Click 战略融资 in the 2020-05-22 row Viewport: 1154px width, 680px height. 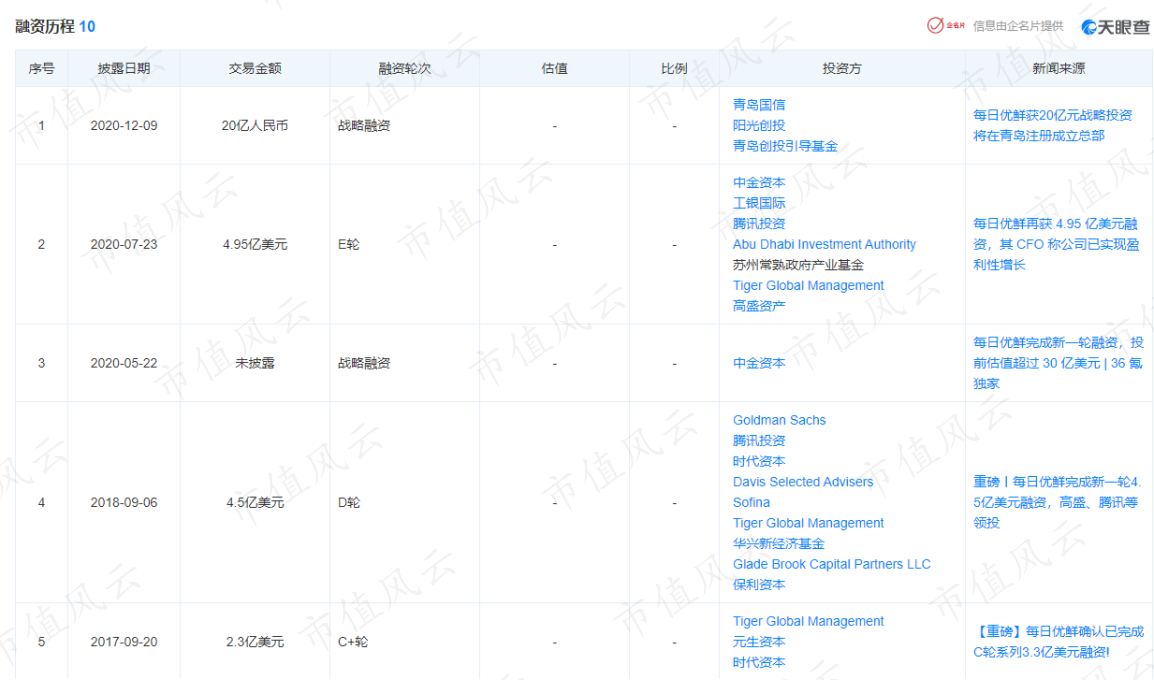[x=364, y=364]
